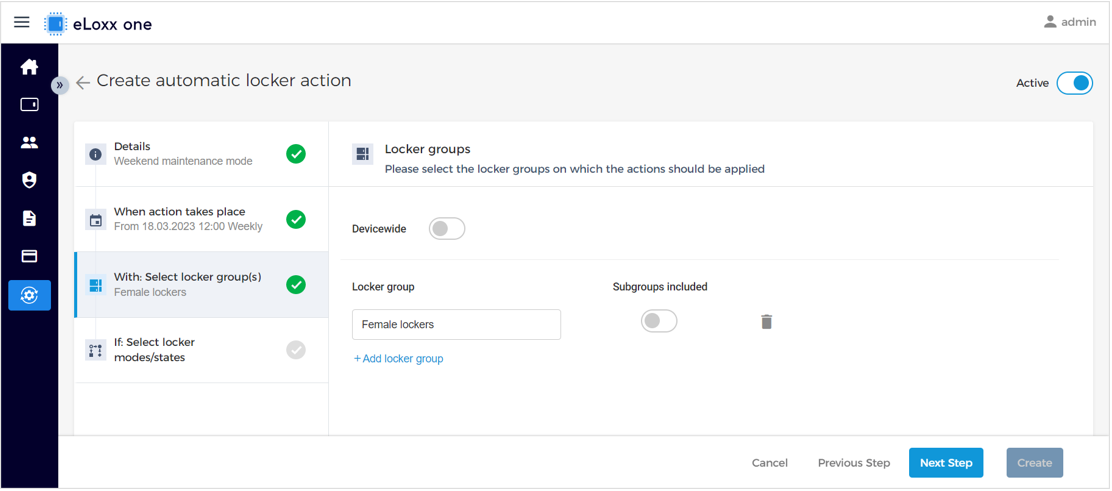Open the hamburger menu
1112x491 pixels.
[22, 22]
